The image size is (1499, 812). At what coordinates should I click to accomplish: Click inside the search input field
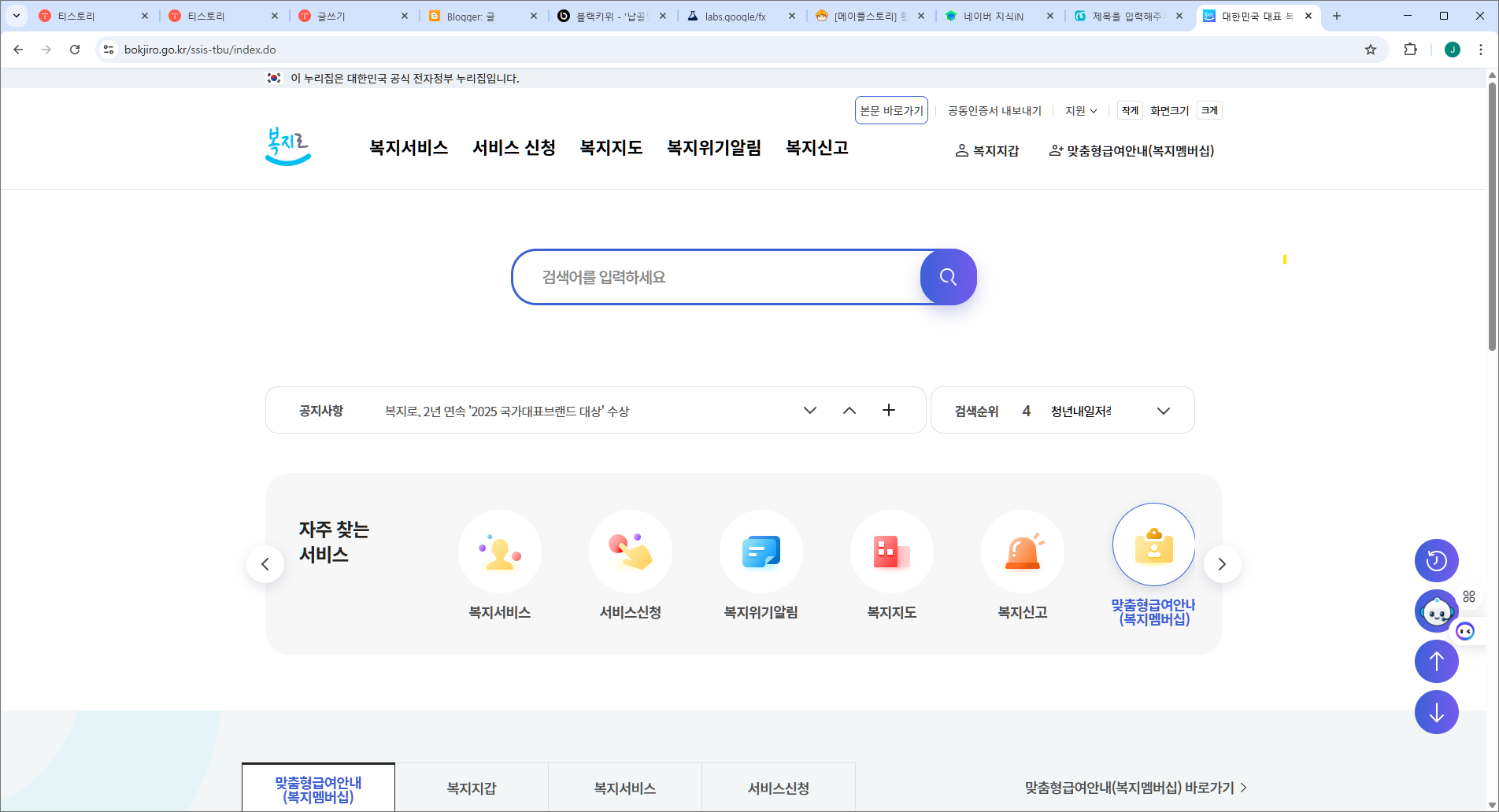pos(709,277)
